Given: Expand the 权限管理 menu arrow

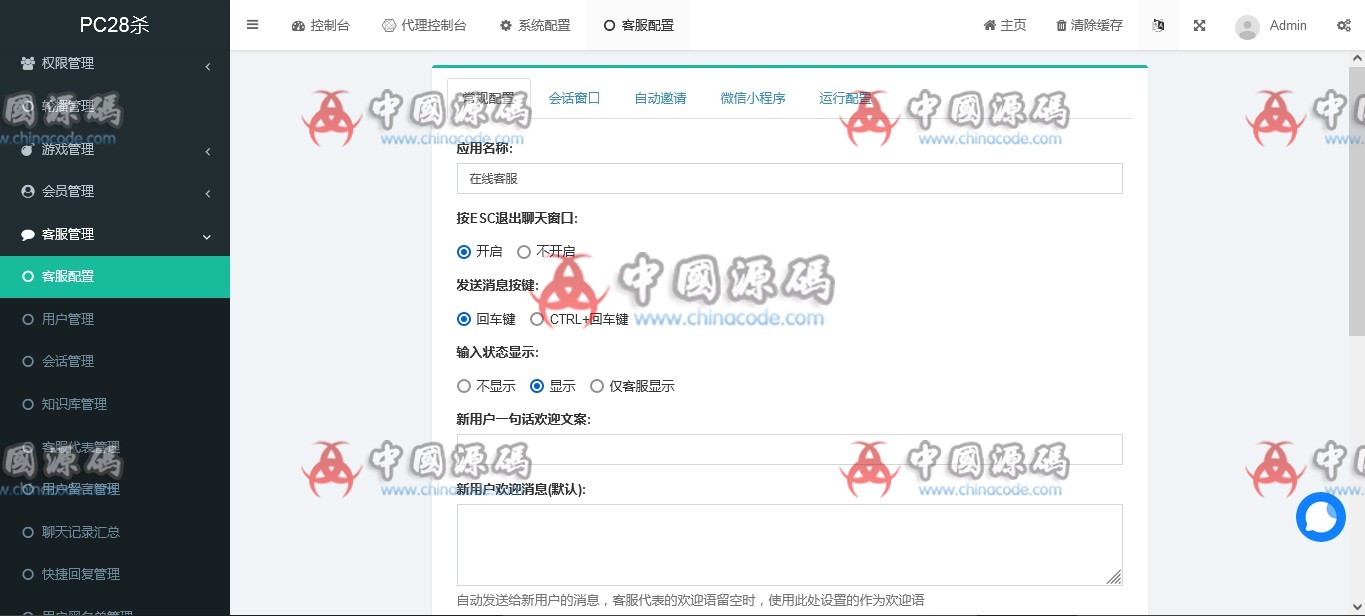Looking at the screenshot, I should pyautogui.click(x=207, y=65).
